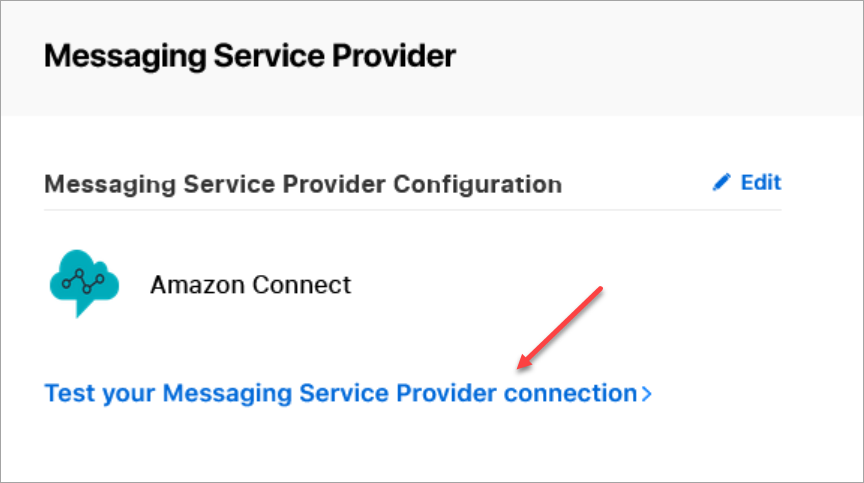Click the Messaging Service Provider page title

[249, 56]
